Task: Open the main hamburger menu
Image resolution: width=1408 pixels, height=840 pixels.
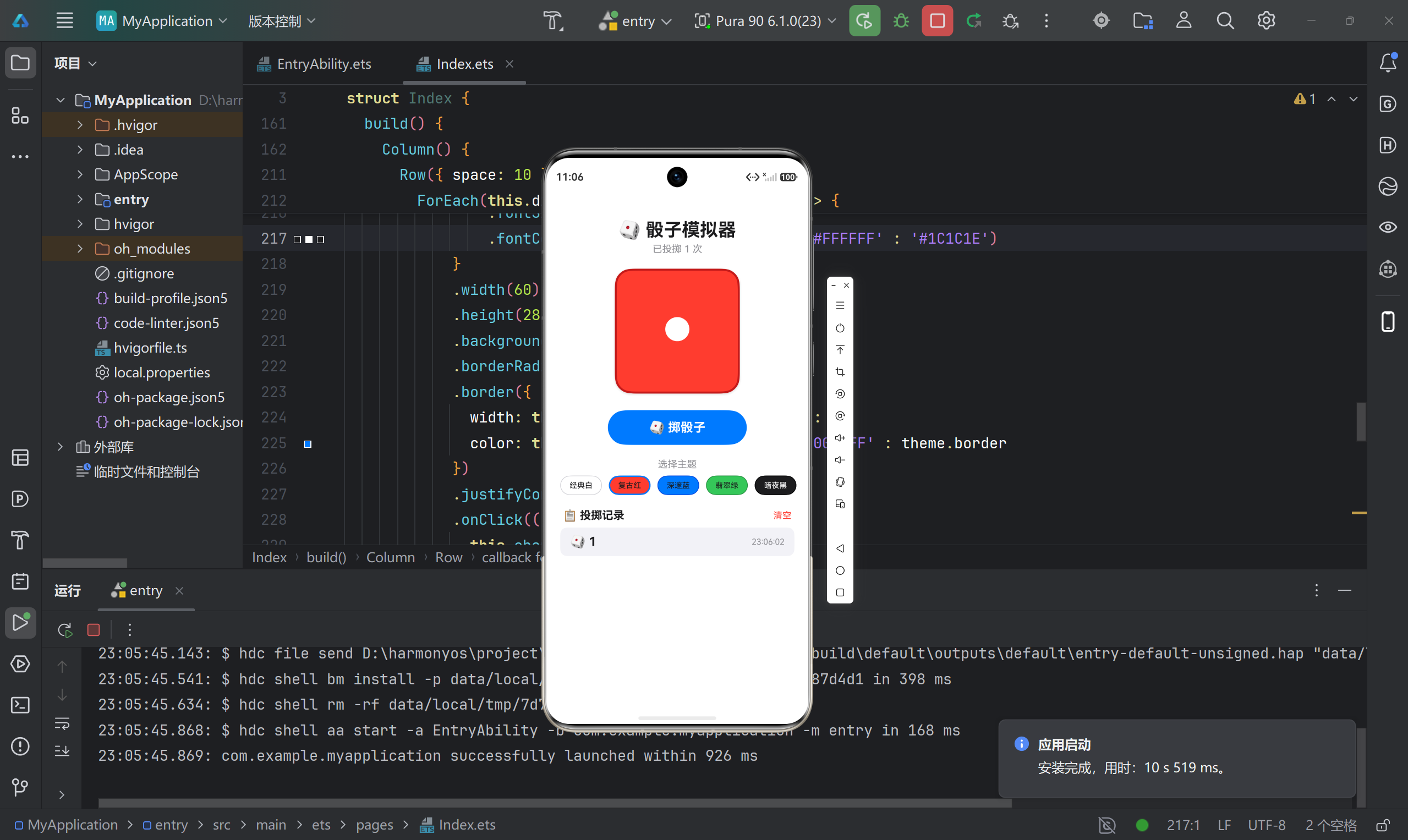Action: 64,21
